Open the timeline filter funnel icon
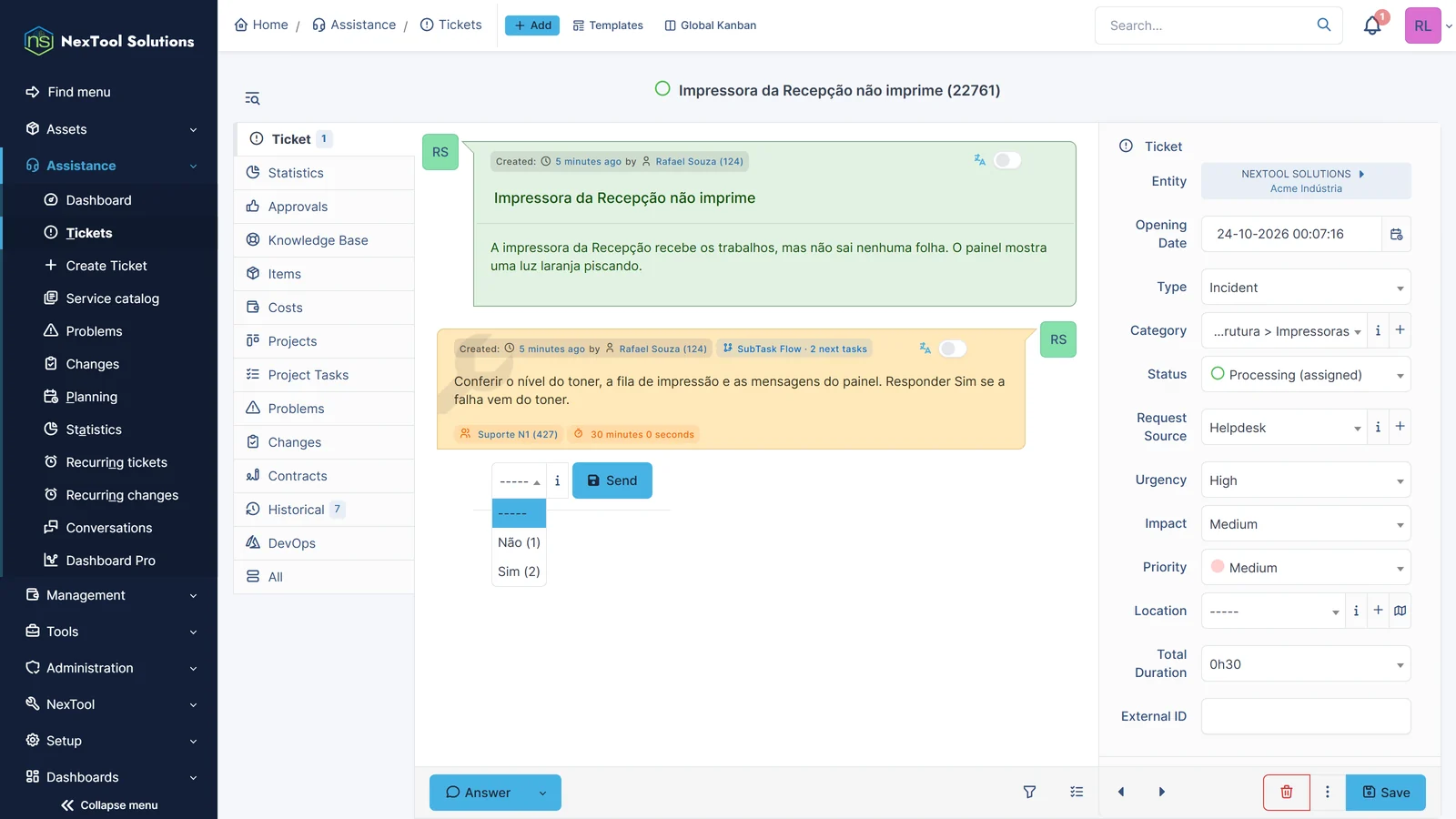This screenshot has height=819, width=1456. [1030, 792]
